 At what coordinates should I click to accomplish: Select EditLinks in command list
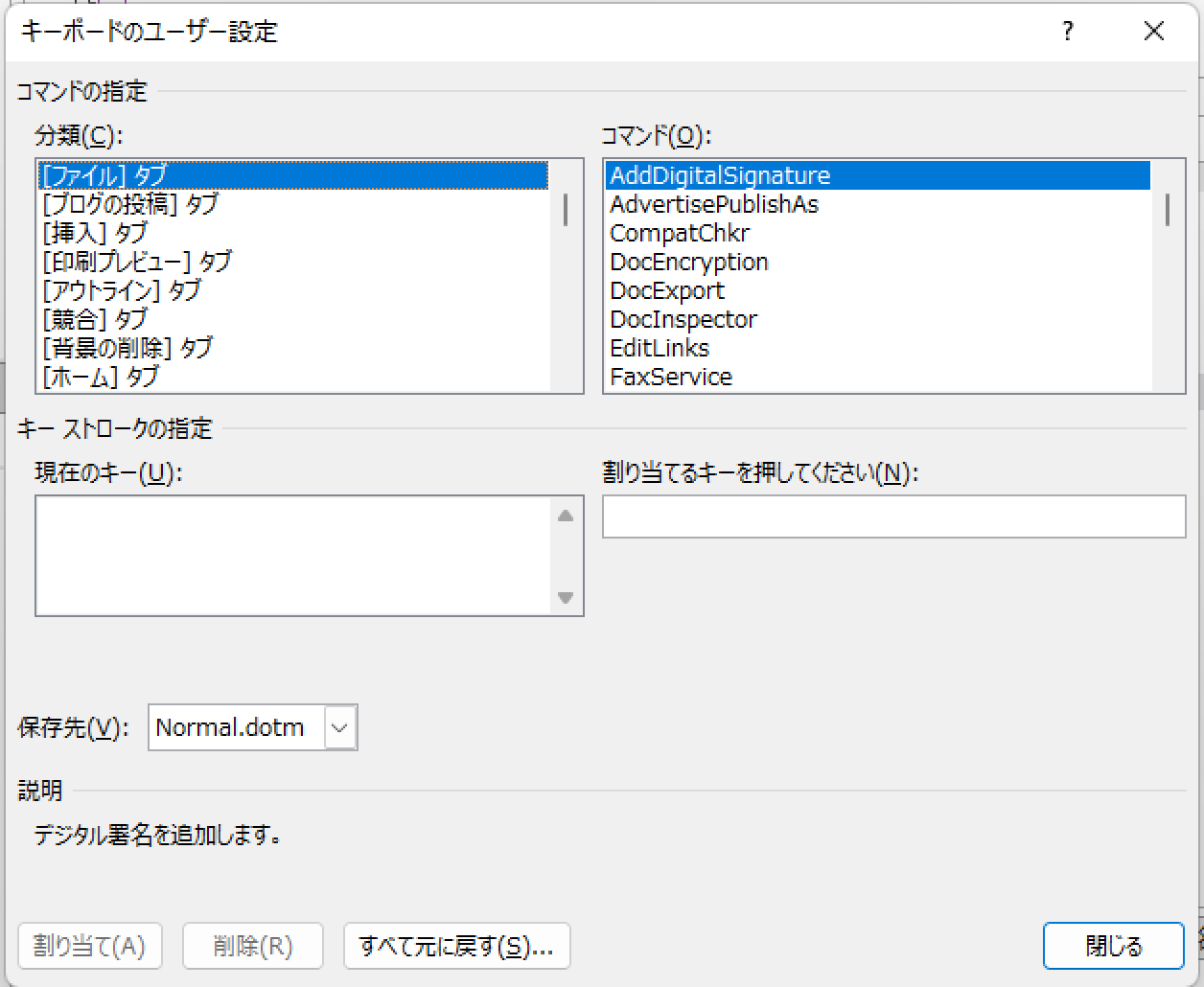878,348
